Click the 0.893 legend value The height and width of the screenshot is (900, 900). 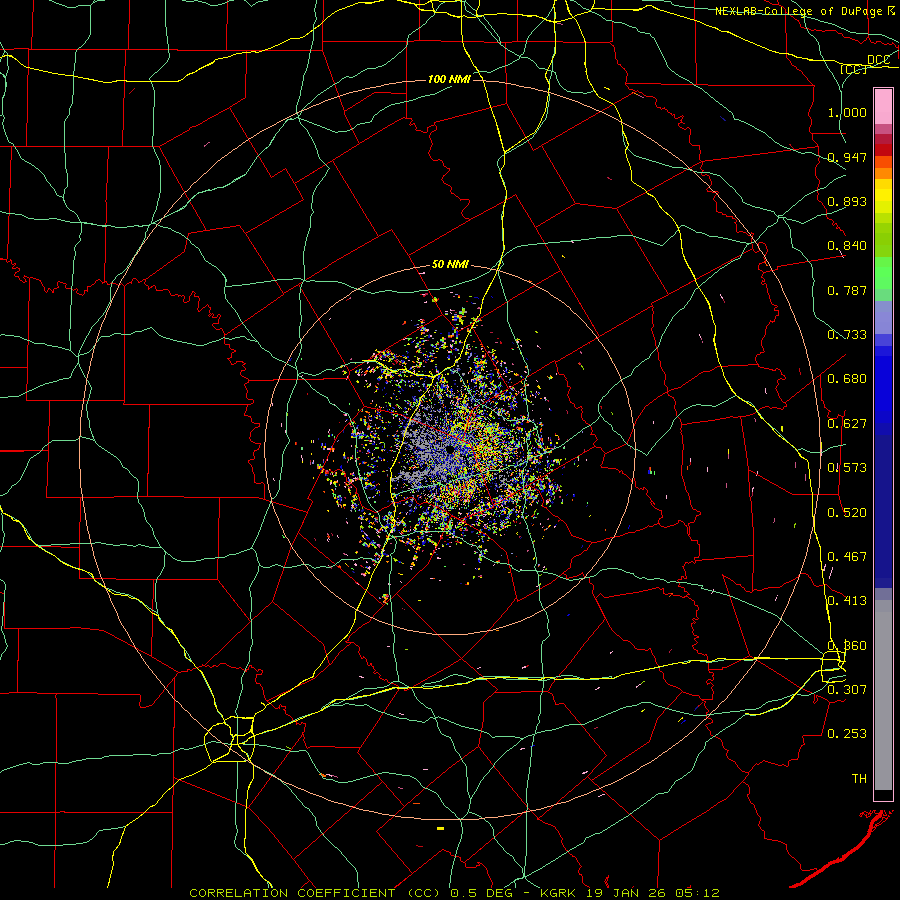point(847,201)
